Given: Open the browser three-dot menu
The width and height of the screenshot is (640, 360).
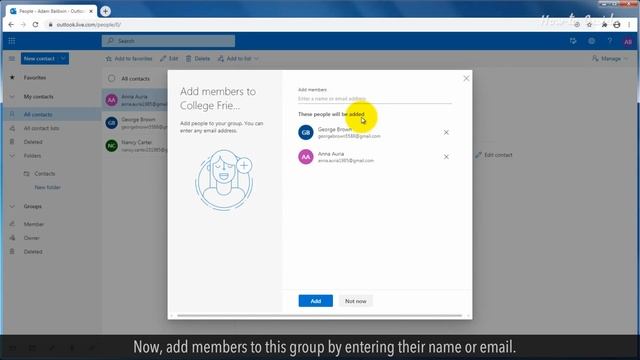Looking at the screenshot, I should [x=629, y=24].
